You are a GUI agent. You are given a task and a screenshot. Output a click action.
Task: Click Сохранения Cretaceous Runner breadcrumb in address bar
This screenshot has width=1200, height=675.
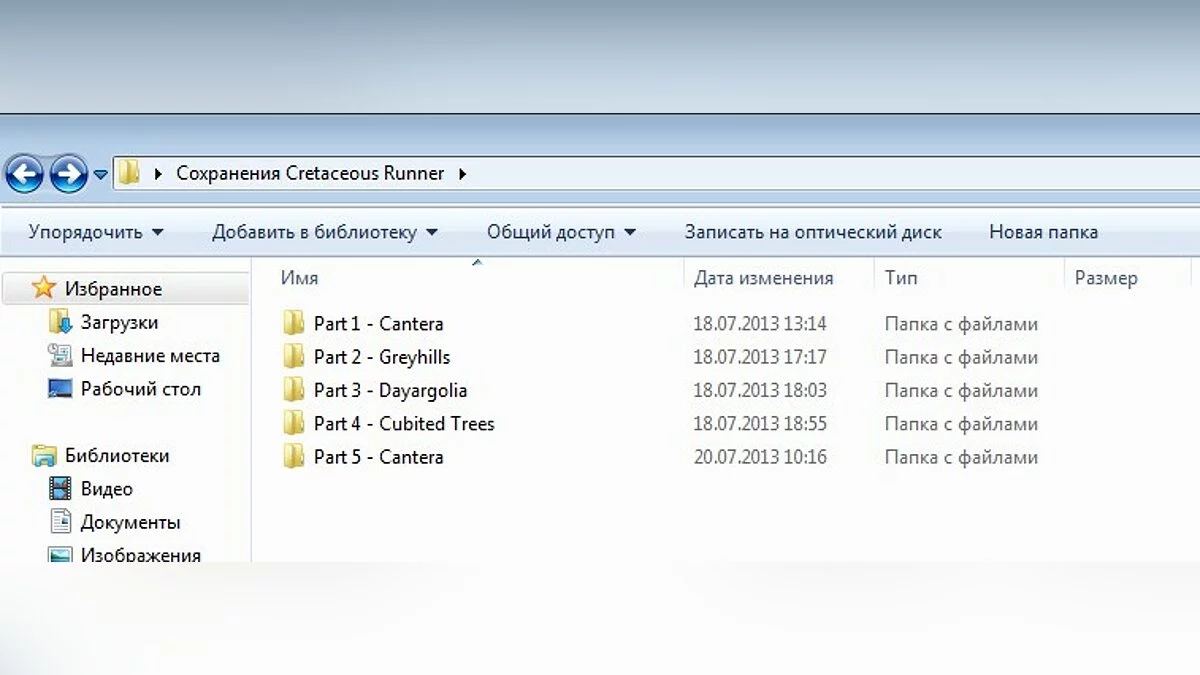(310, 173)
